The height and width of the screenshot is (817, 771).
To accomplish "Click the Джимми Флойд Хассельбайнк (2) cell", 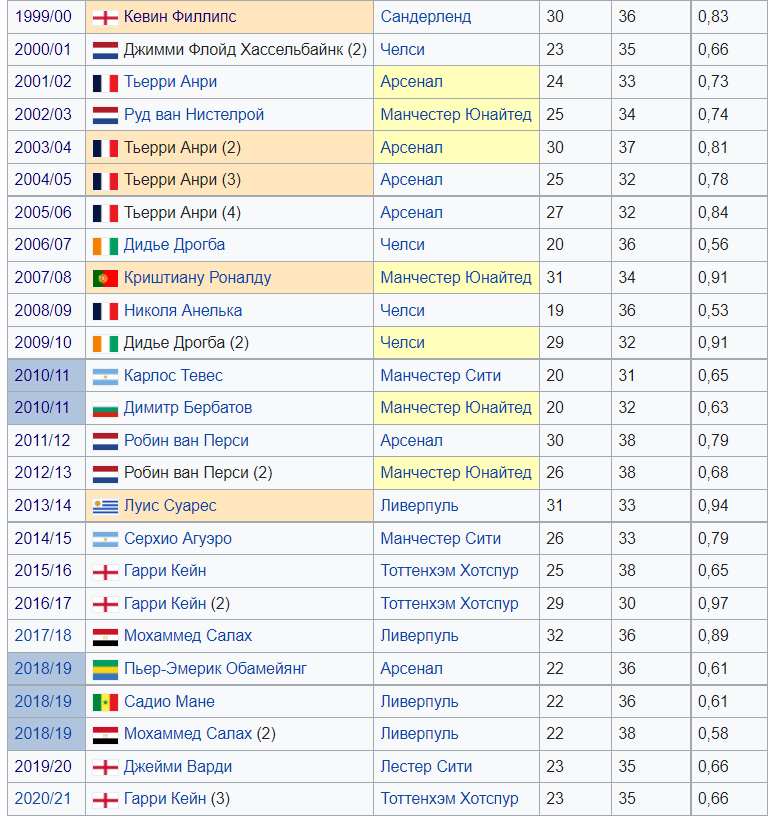I will tap(229, 49).
